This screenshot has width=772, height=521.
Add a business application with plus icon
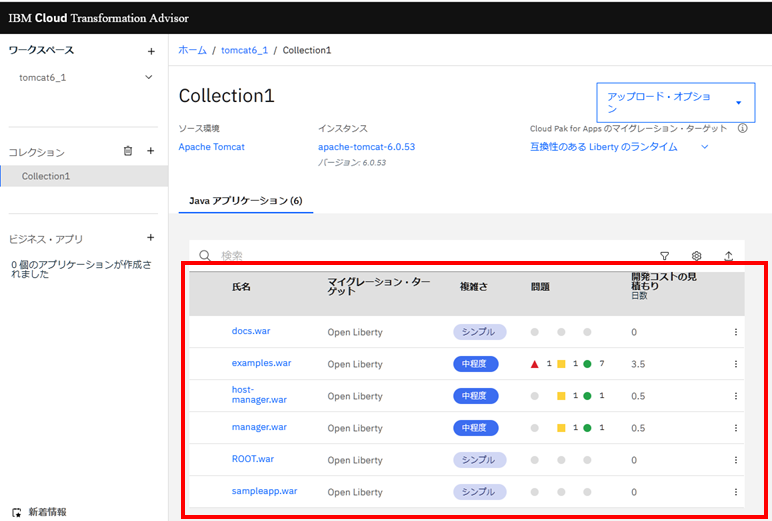coord(151,238)
